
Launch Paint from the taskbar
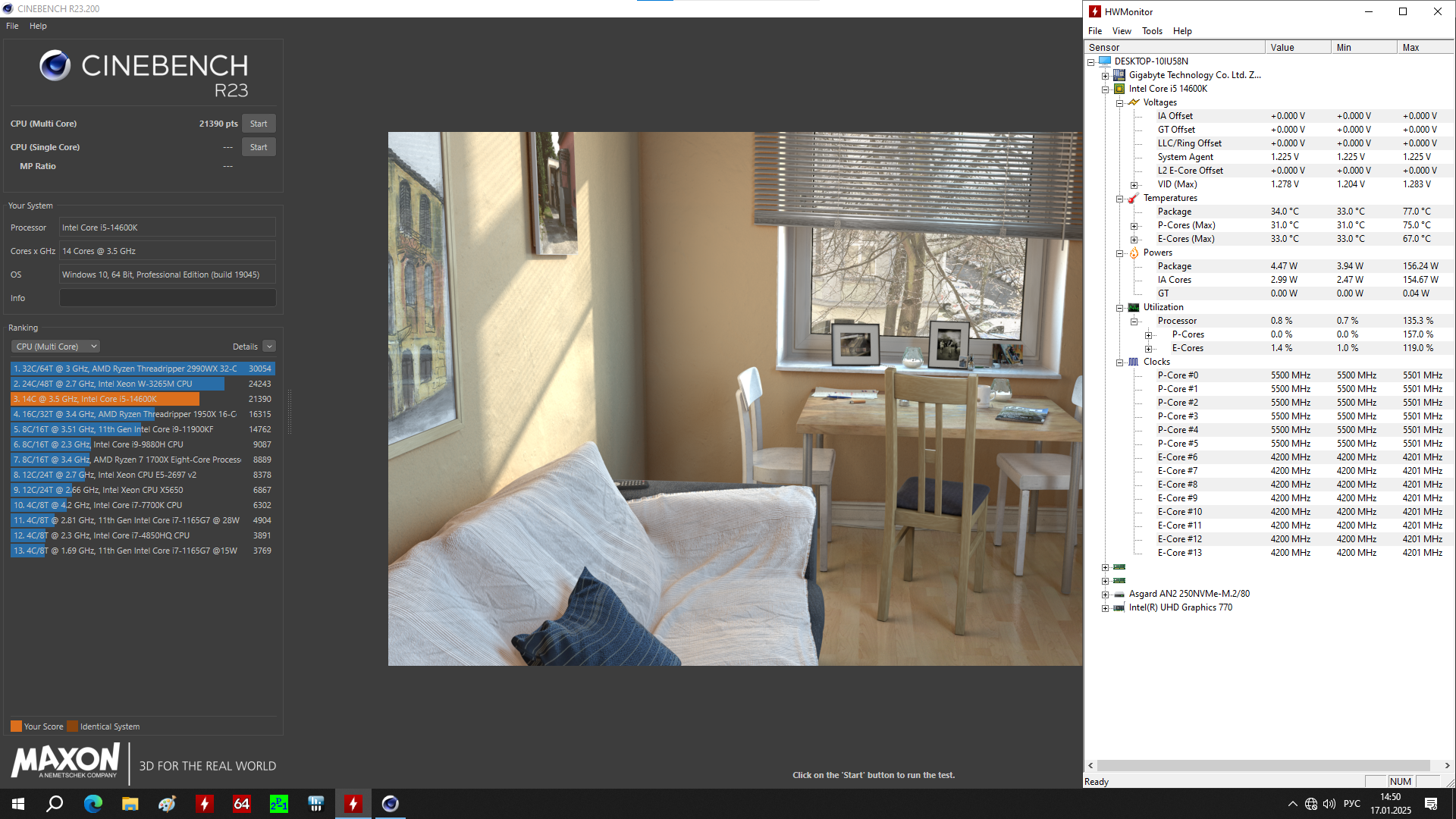pos(167,804)
